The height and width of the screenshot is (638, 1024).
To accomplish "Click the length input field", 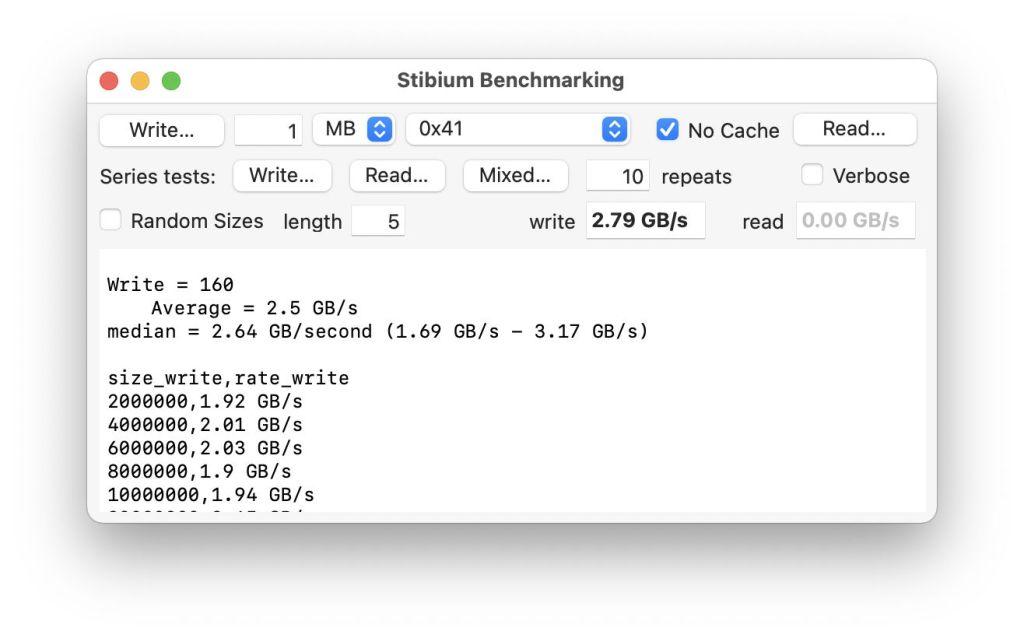I will pyautogui.click(x=378, y=222).
